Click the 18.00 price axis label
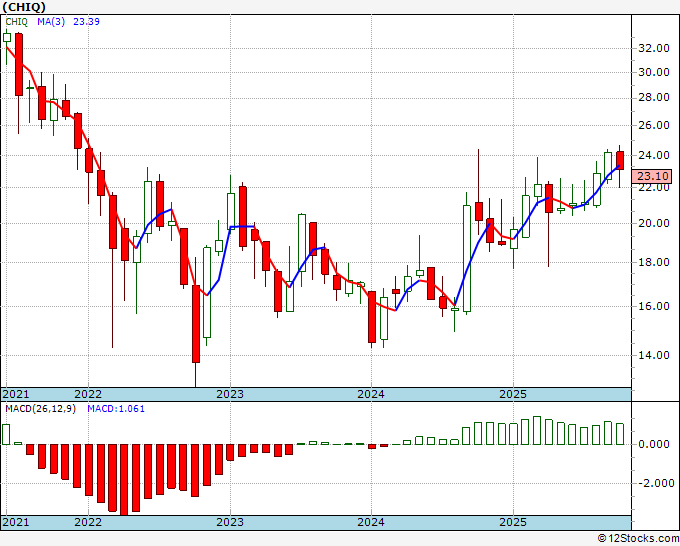 pyautogui.click(x=654, y=262)
